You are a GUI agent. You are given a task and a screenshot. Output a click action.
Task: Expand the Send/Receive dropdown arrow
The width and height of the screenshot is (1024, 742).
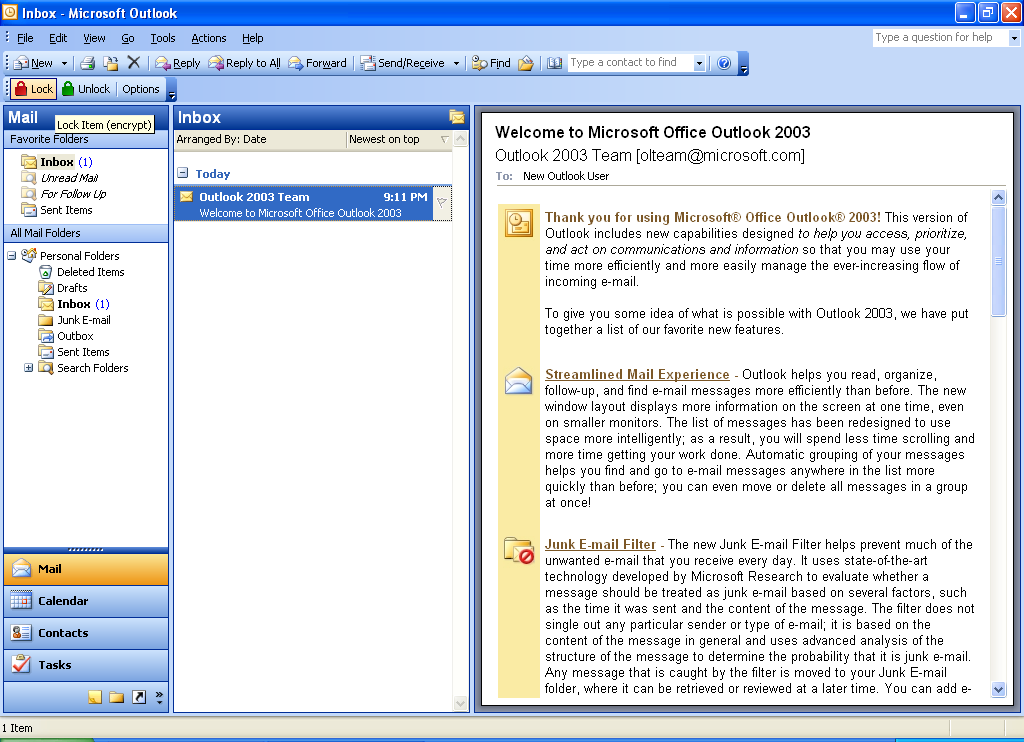[x=456, y=63]
